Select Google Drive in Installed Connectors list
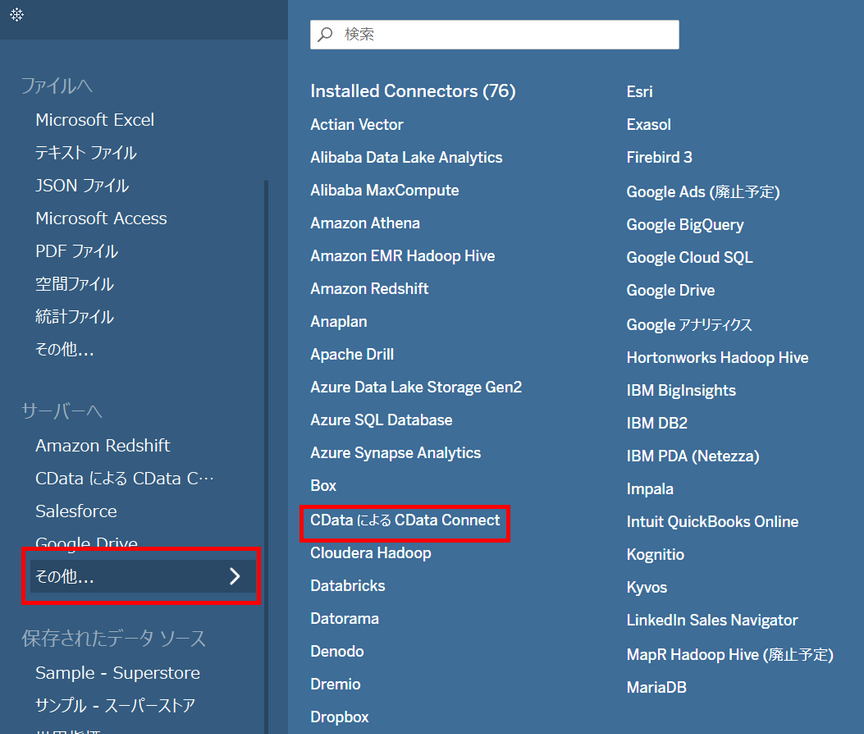The width and height of the screenshot is (864, 734). tap(671, 290)
